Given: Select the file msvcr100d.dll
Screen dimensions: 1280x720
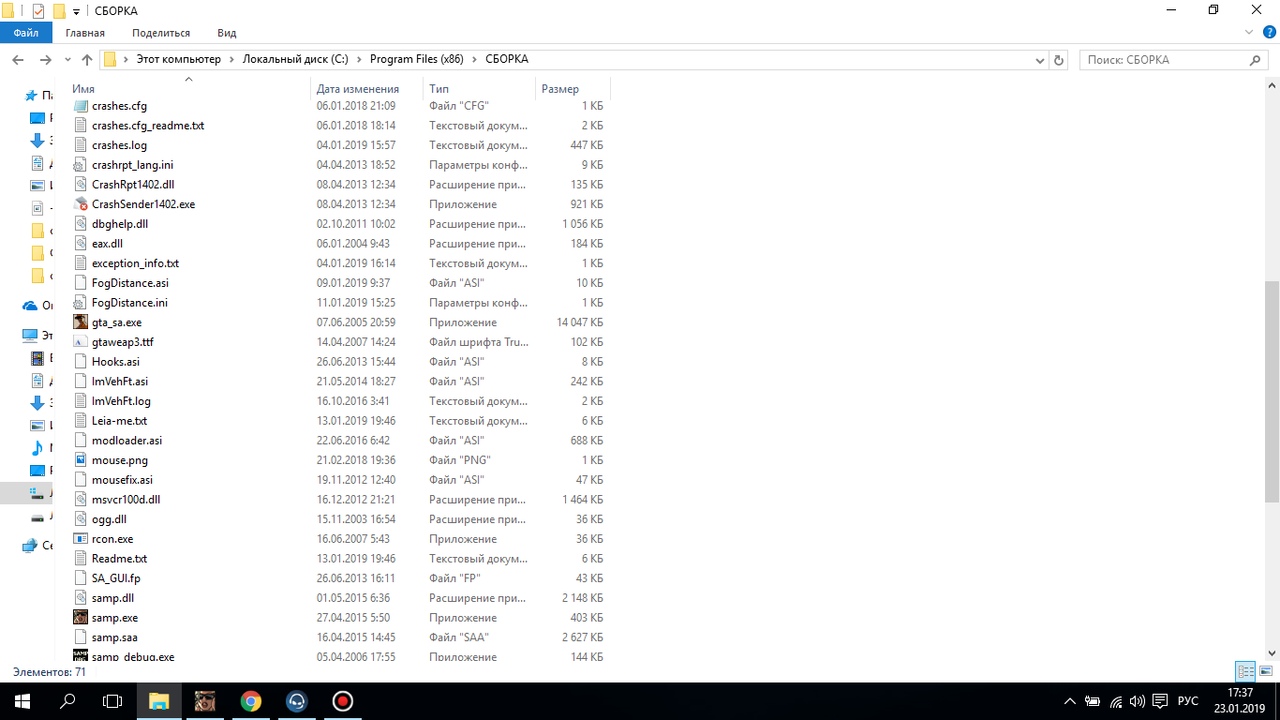Looking at the screenshot, I should [126, 500].
